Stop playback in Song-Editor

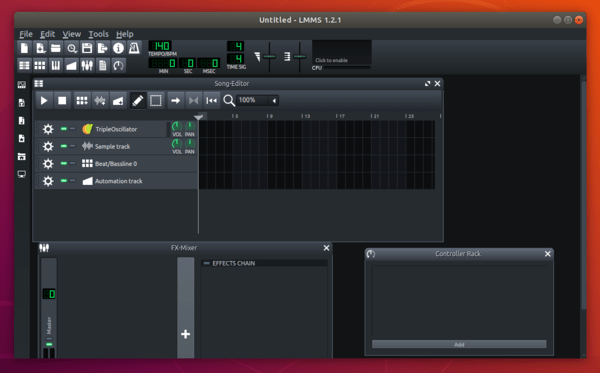pos(62,101)
